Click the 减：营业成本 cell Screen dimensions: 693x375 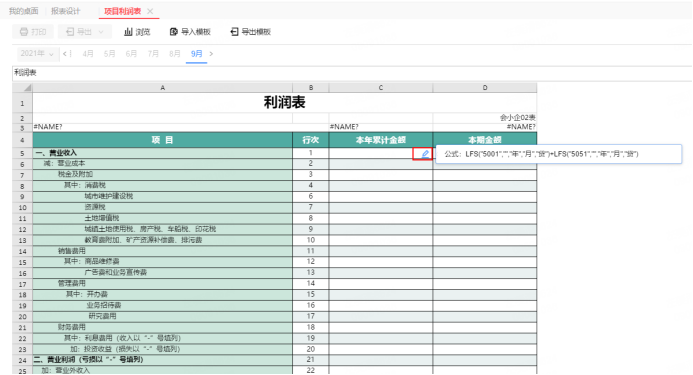pyautogui.click(x=163, y=164)
